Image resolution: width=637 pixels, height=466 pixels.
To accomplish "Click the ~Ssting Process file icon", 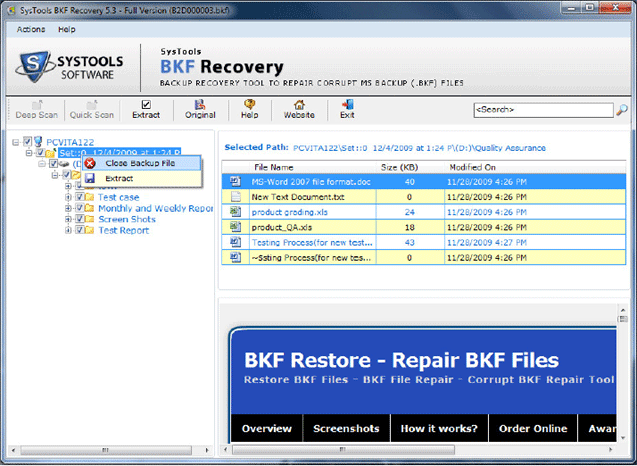I will [x=235, y=257].
